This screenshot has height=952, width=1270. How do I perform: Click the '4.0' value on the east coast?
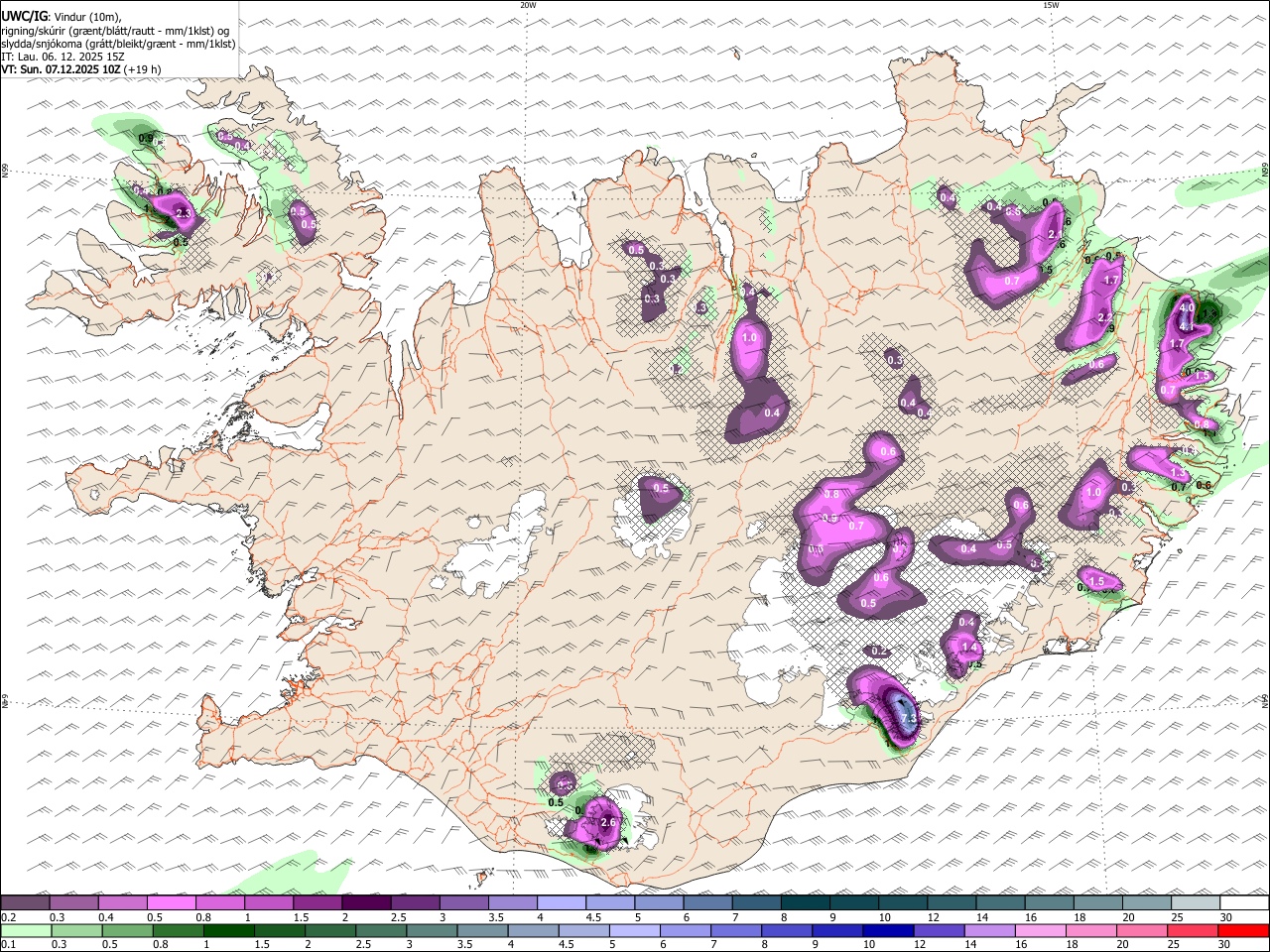tap(1187, 307)
